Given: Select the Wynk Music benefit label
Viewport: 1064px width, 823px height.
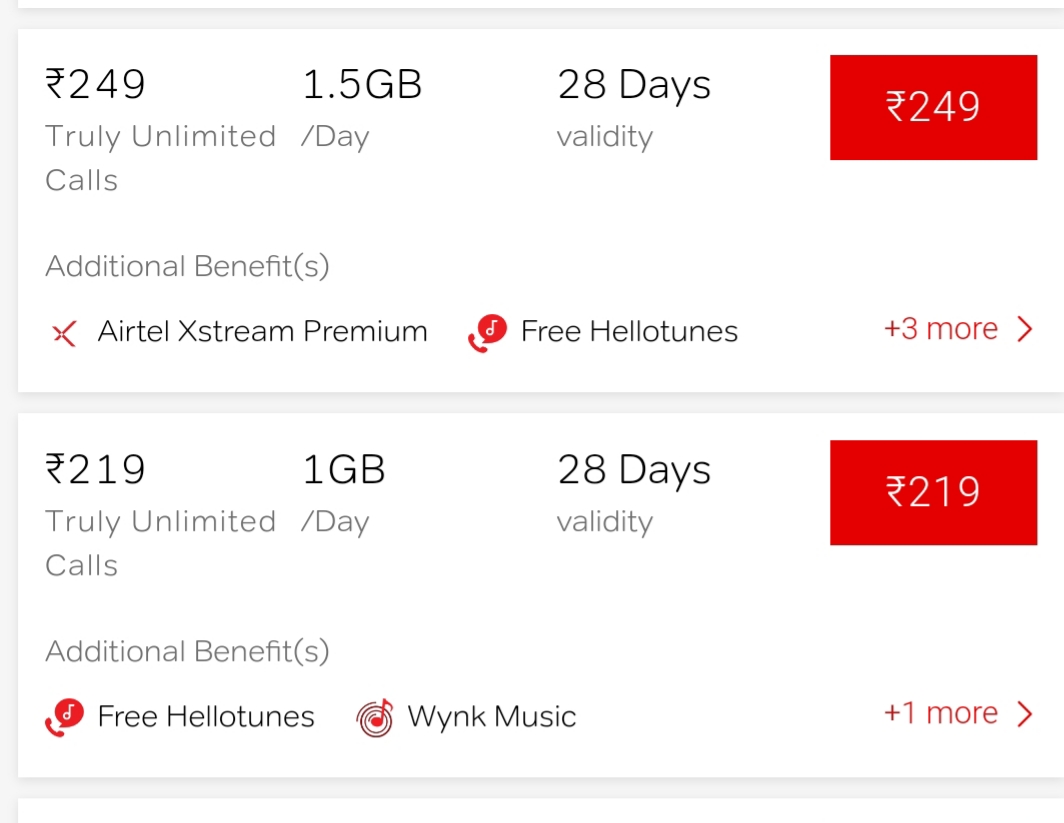Looking at the screenshot, I should pos(491,717).
